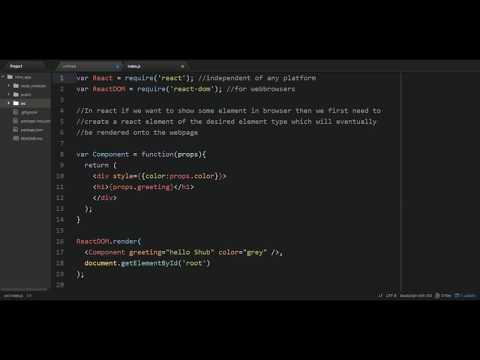480x360 pixels.
Task: Click 'ReactDOM.render(' on line 16
Action: tap(109, 241)
